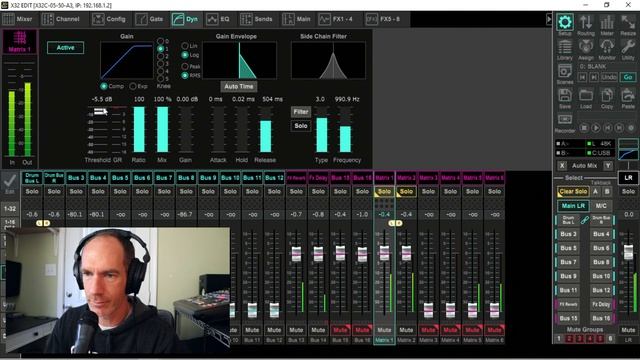Open the Main tab
Image resolution: width=640 pixels, height=360 pixels.
(x=296, y=19)
